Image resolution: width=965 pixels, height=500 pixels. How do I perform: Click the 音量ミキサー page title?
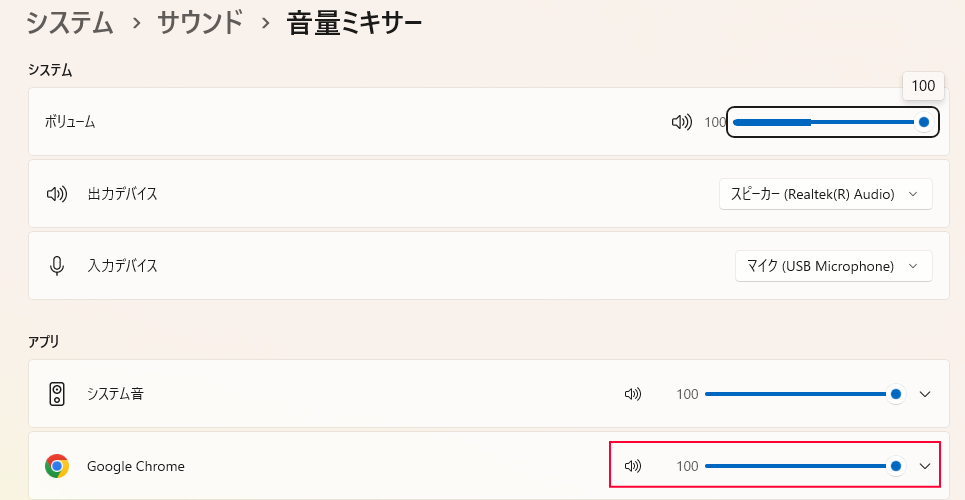click(x=354, y=22)
